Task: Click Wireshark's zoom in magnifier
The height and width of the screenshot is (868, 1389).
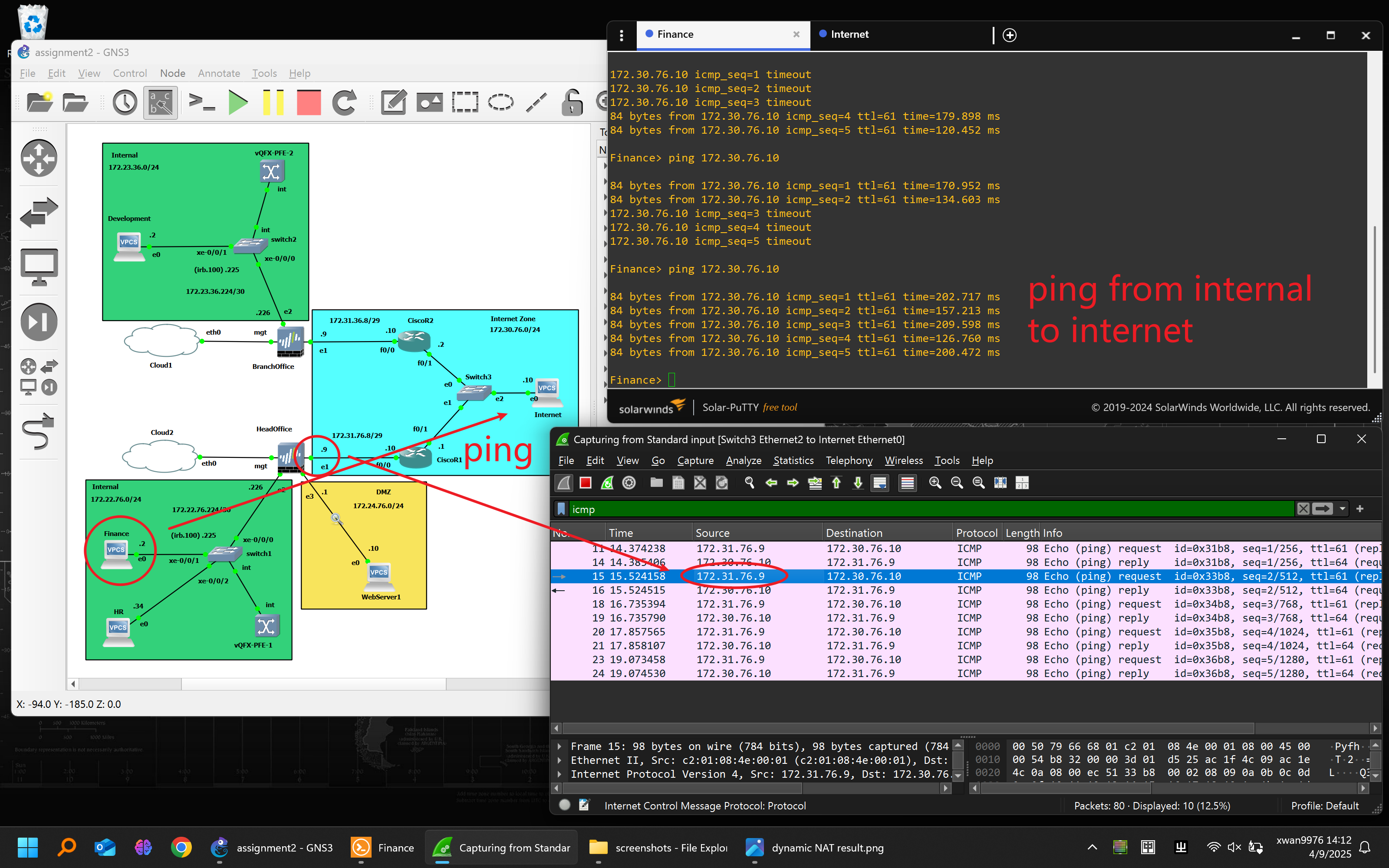Action: click(x=935, y=483)
